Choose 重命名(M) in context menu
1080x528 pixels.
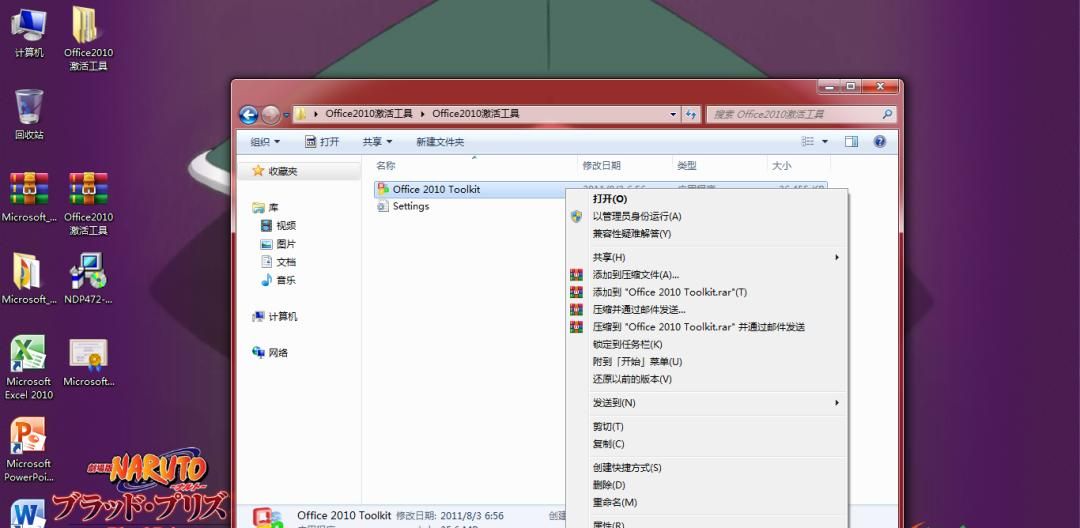707,503
